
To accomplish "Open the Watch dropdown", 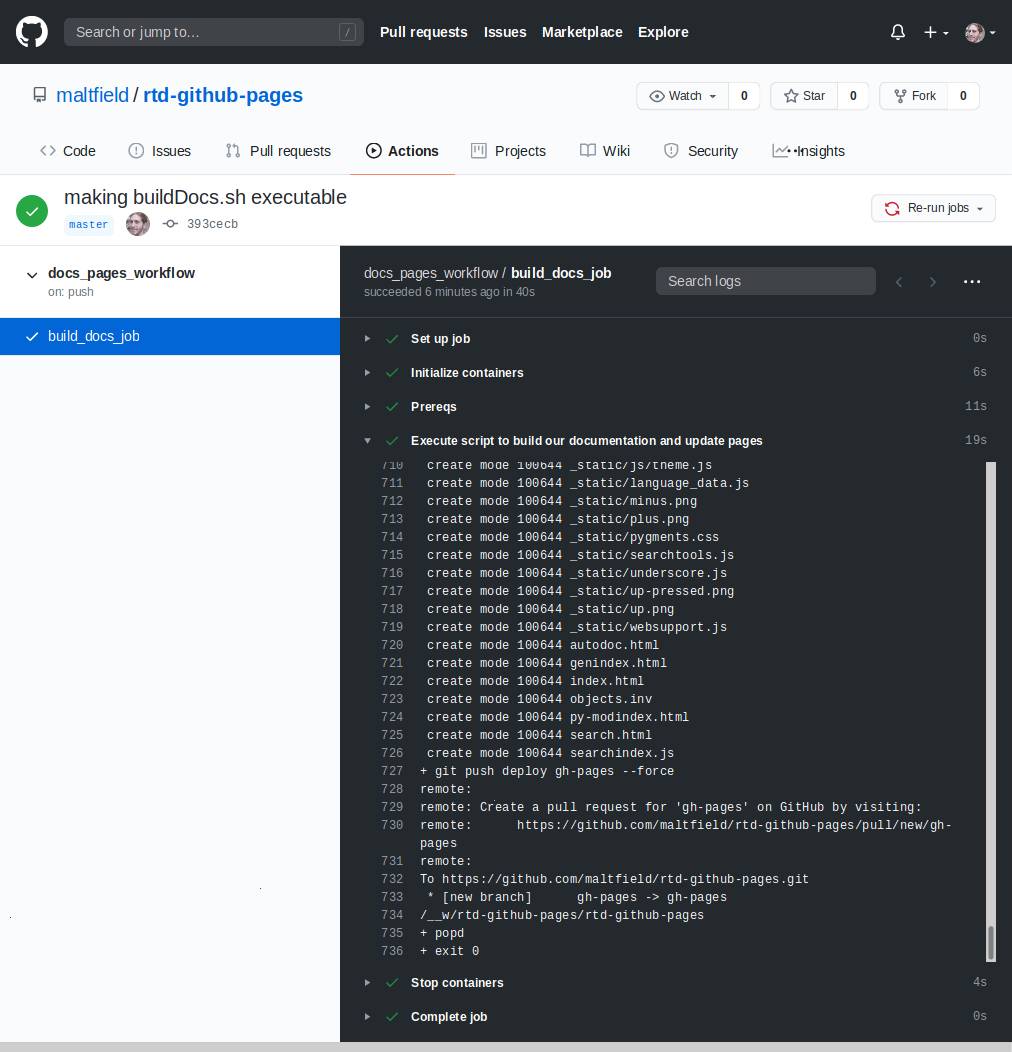I will (x=684, y=96).
